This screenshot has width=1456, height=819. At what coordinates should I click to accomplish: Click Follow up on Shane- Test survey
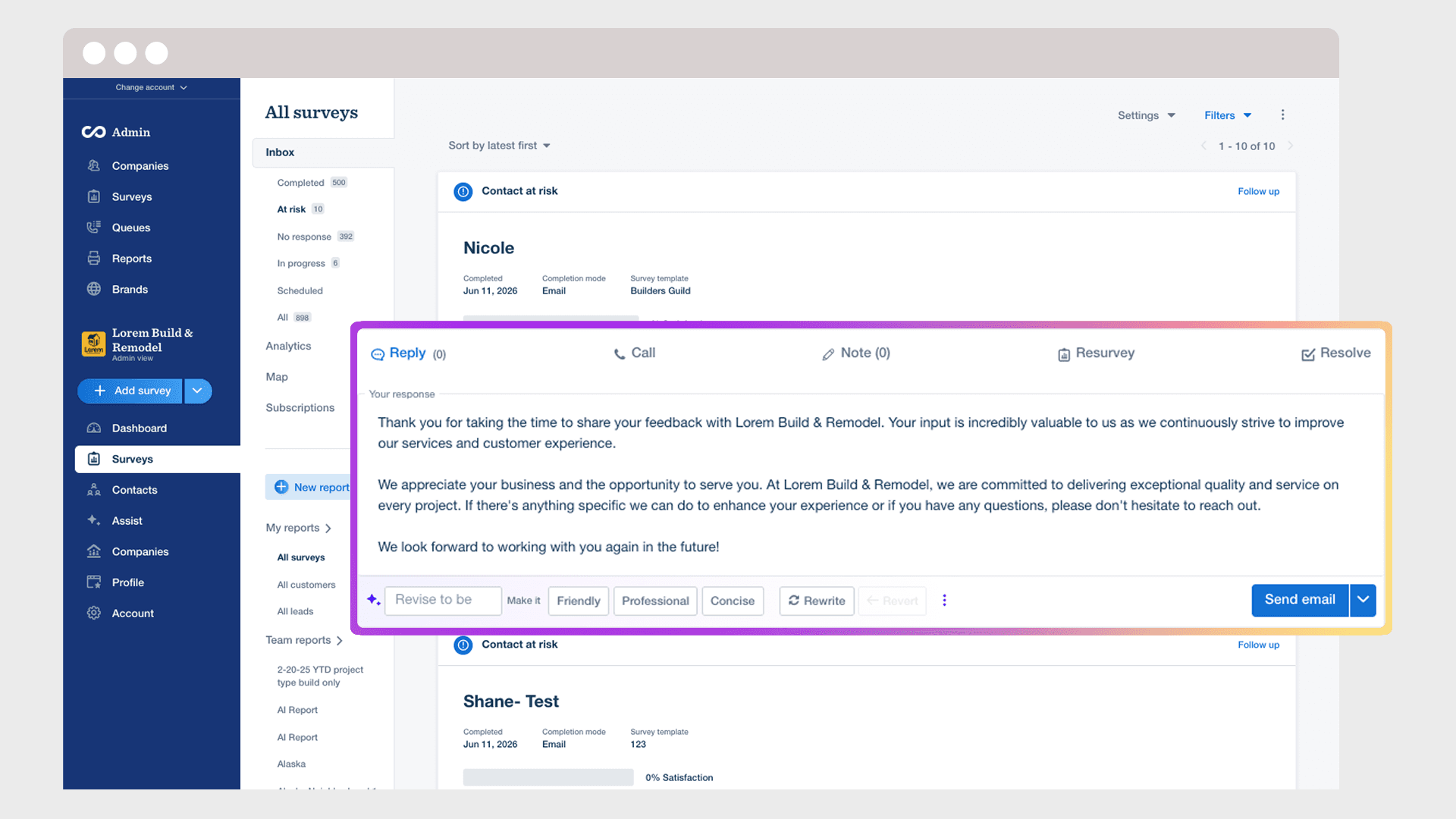[x=1258, y=645]
